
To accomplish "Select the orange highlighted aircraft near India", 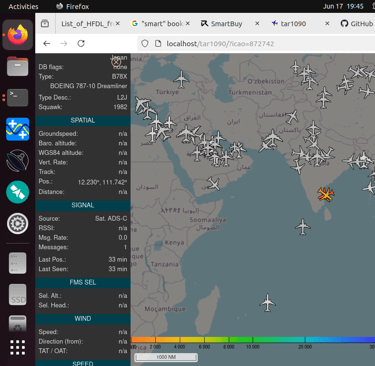I will (x=325, y=194).
